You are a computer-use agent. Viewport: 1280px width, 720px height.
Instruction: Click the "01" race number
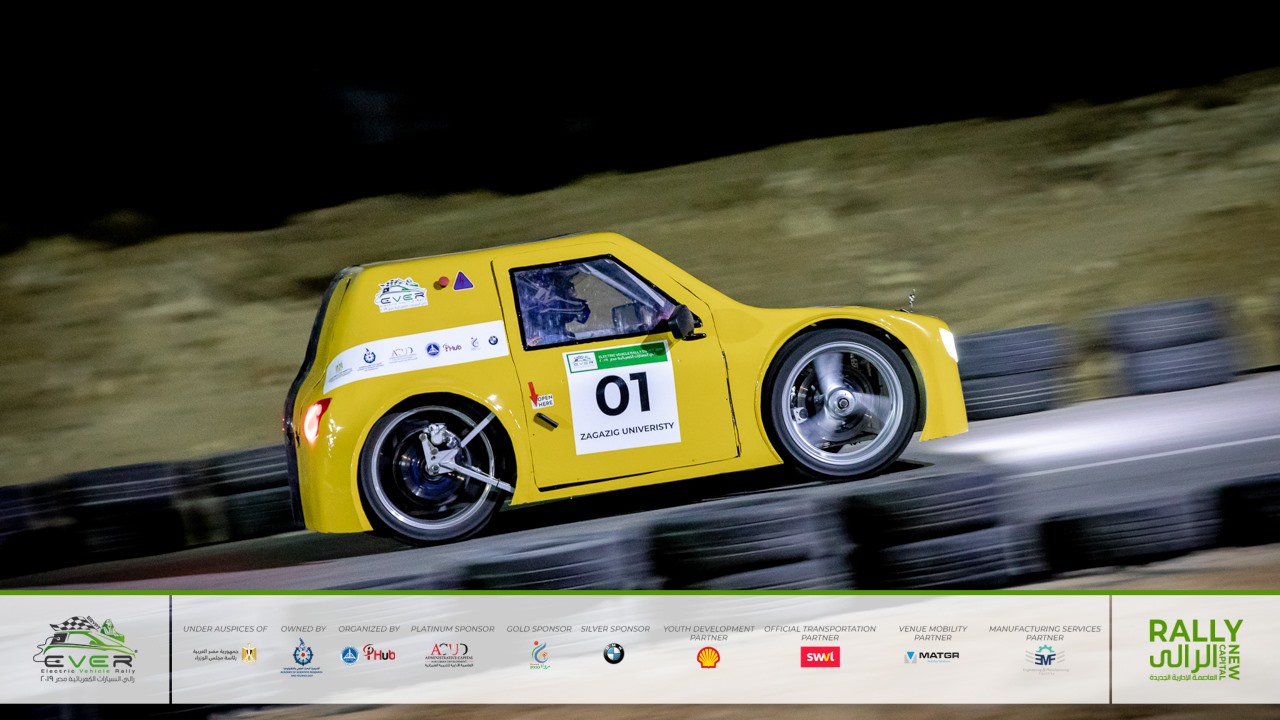point(623,394)
